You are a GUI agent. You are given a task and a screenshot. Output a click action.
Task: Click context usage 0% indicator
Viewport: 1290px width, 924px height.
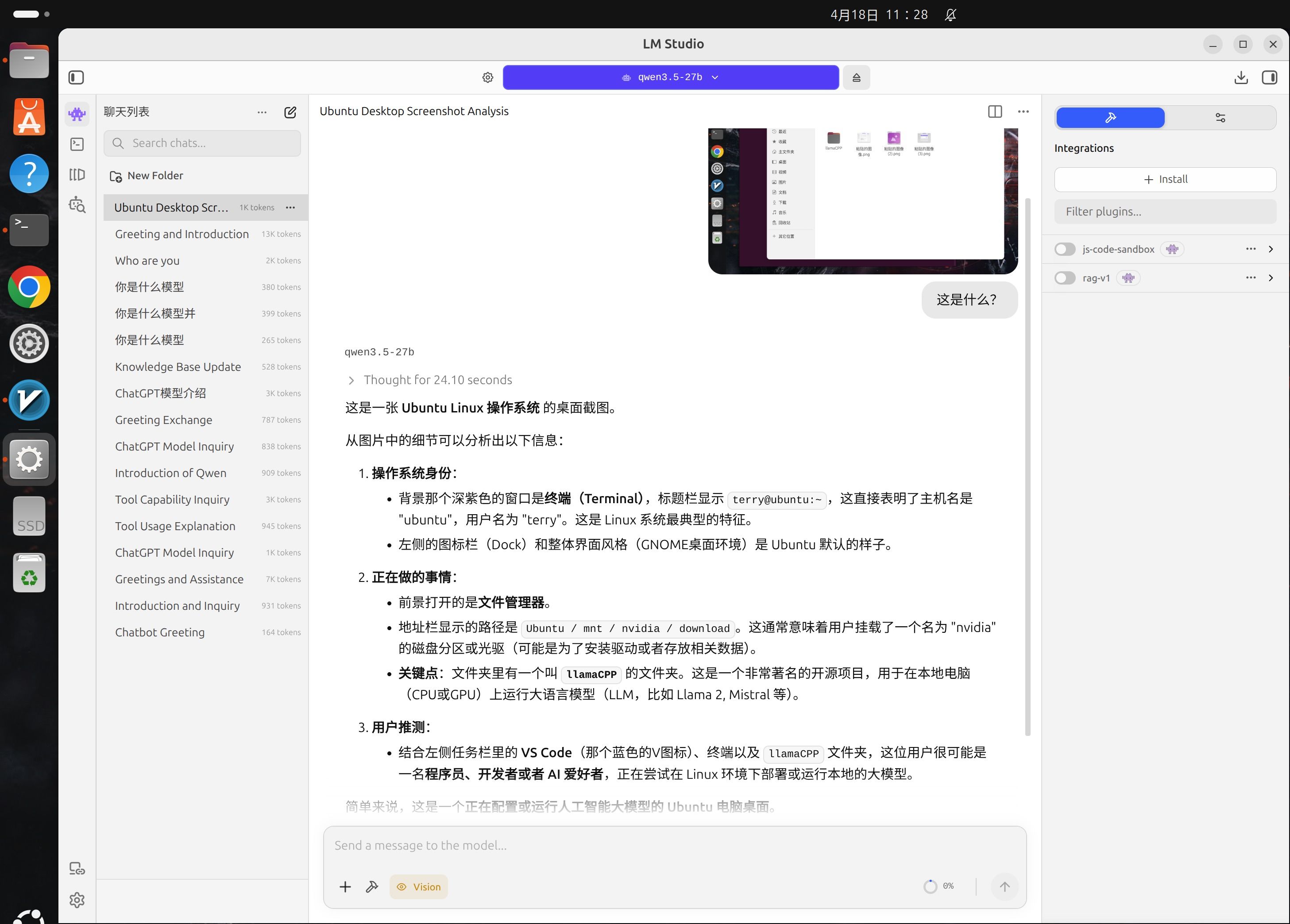(x=939, y=886)
